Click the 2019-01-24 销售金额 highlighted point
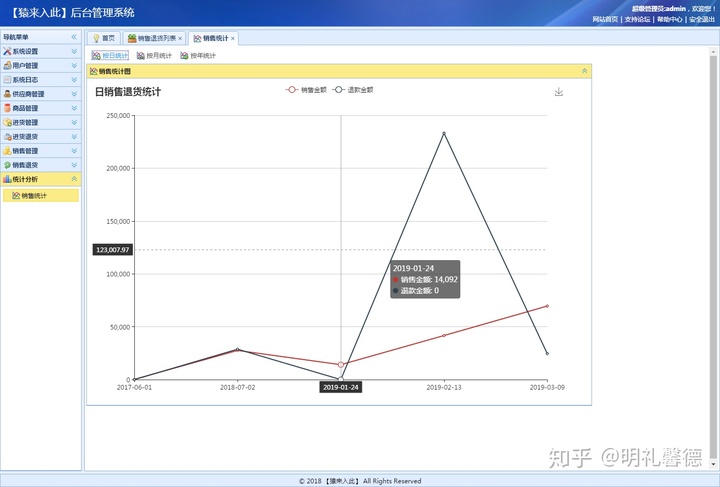This screenshot has width=720, height=487. pos(341,364)
